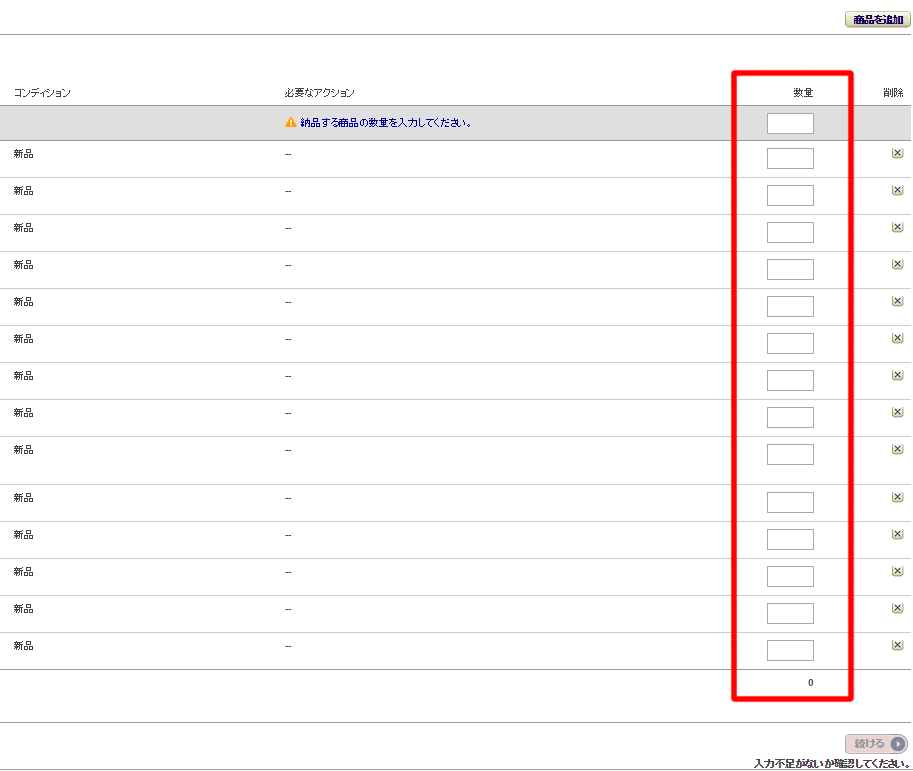Click the warning text 納品する商品の数量を入力してください。
913x771 pixels.
point(386,122)
